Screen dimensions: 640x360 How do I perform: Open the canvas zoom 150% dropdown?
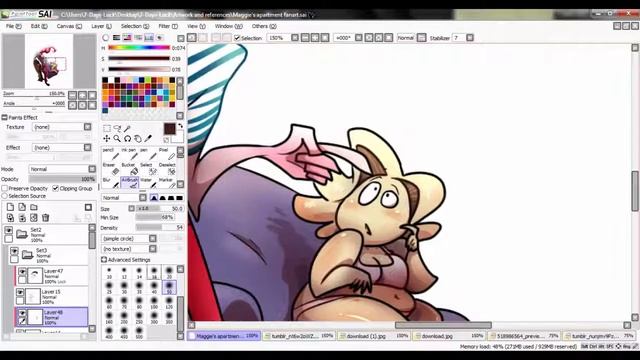295,38
